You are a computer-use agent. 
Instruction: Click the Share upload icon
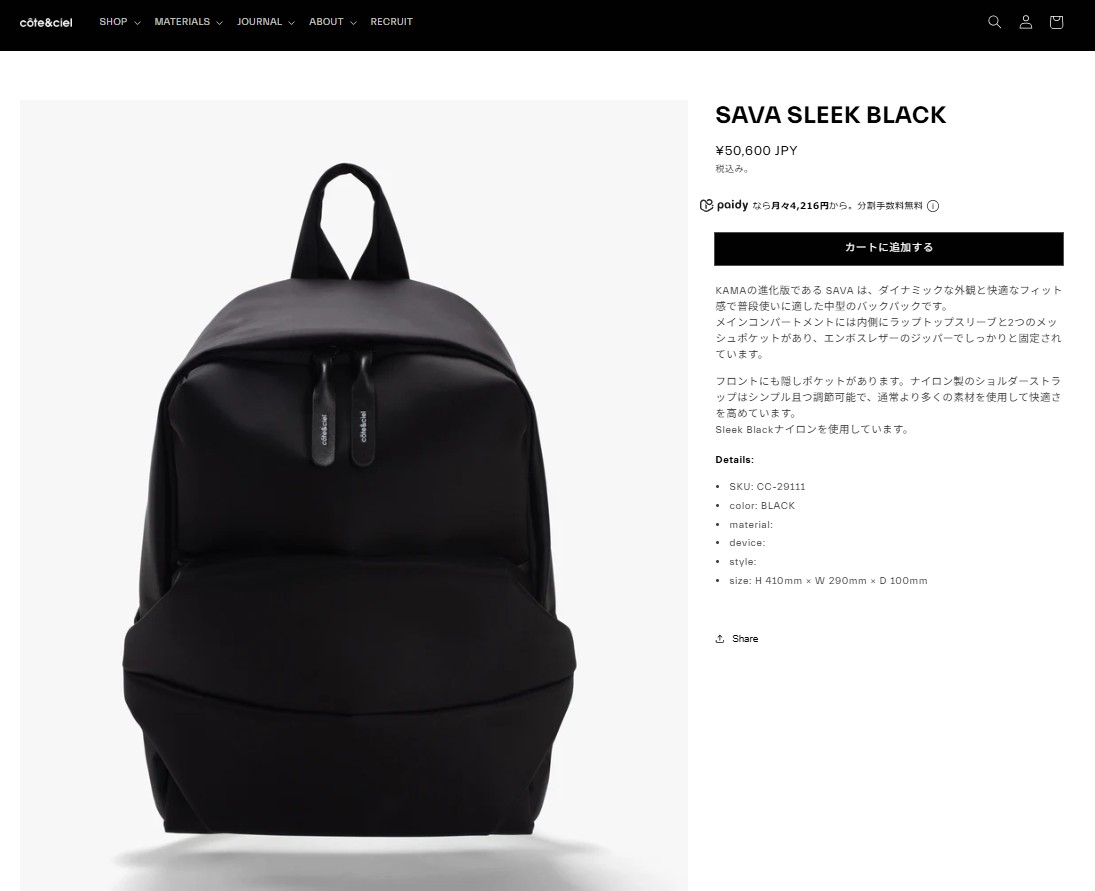pos(720,639)
